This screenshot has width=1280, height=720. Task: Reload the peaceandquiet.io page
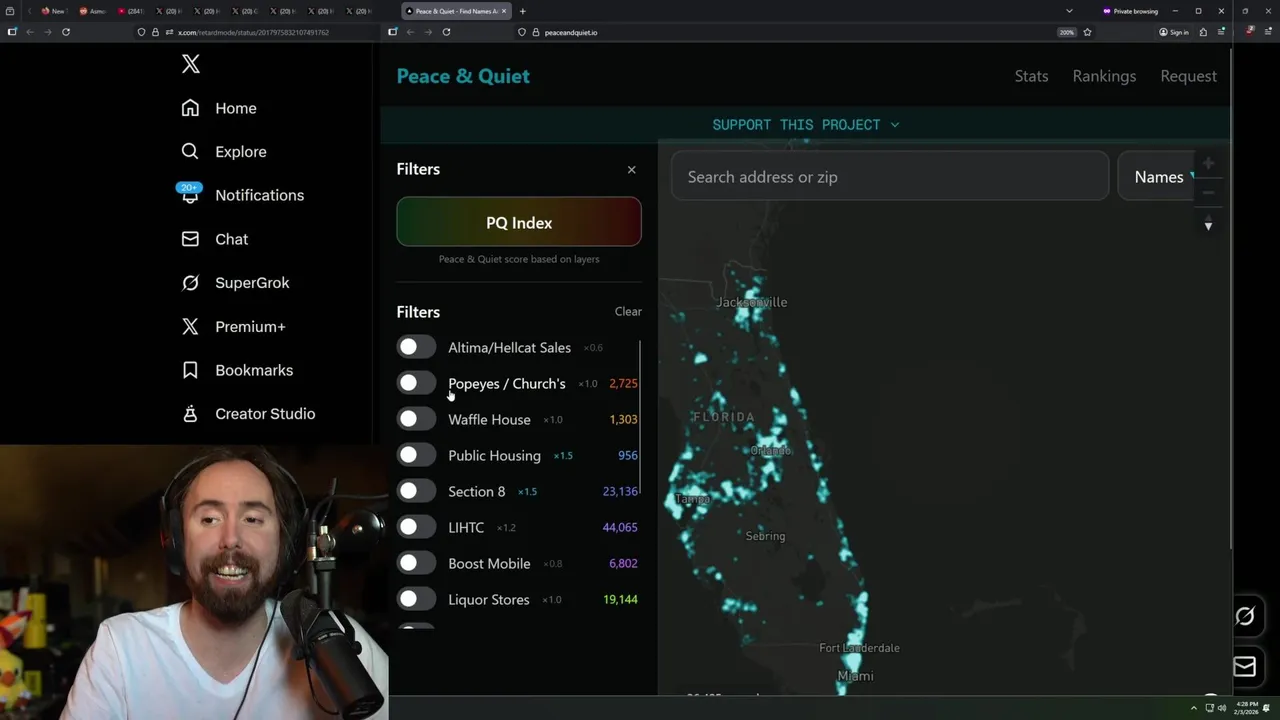pos(446,32)
